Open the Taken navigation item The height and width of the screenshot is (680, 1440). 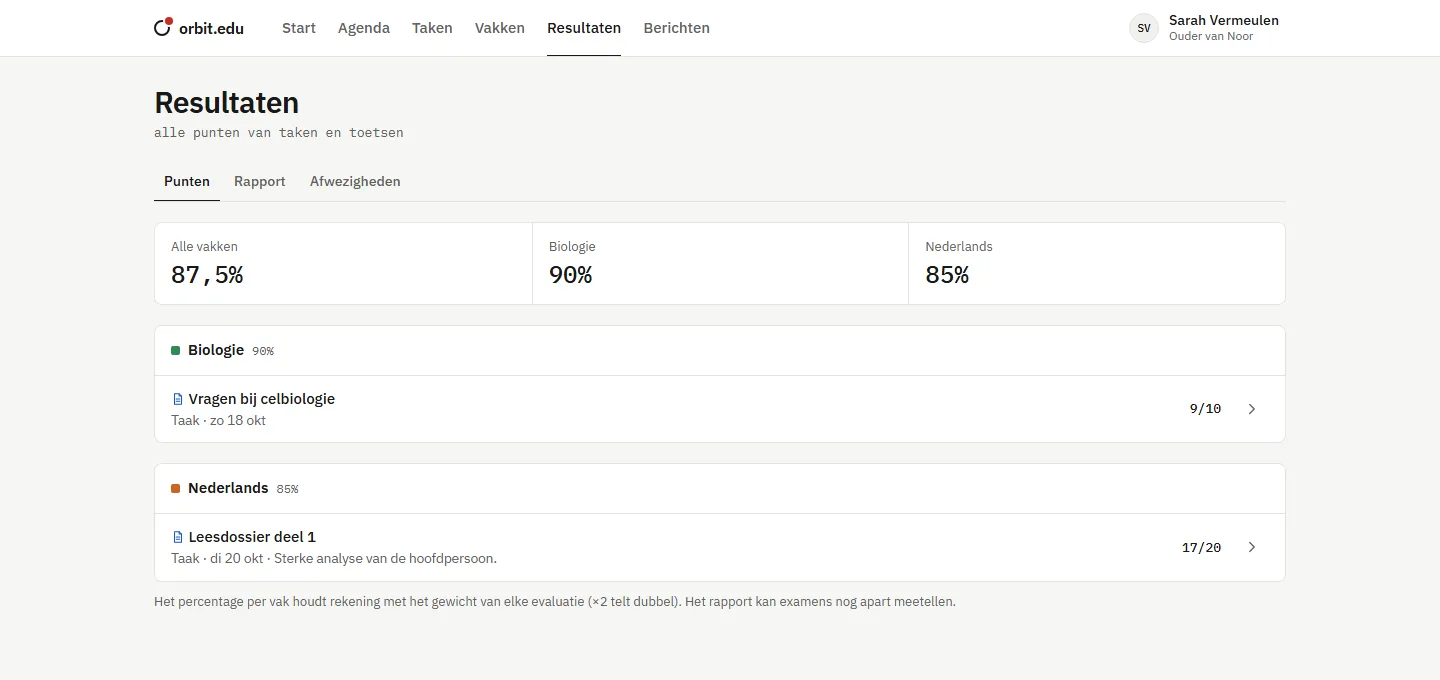(432, 28)
